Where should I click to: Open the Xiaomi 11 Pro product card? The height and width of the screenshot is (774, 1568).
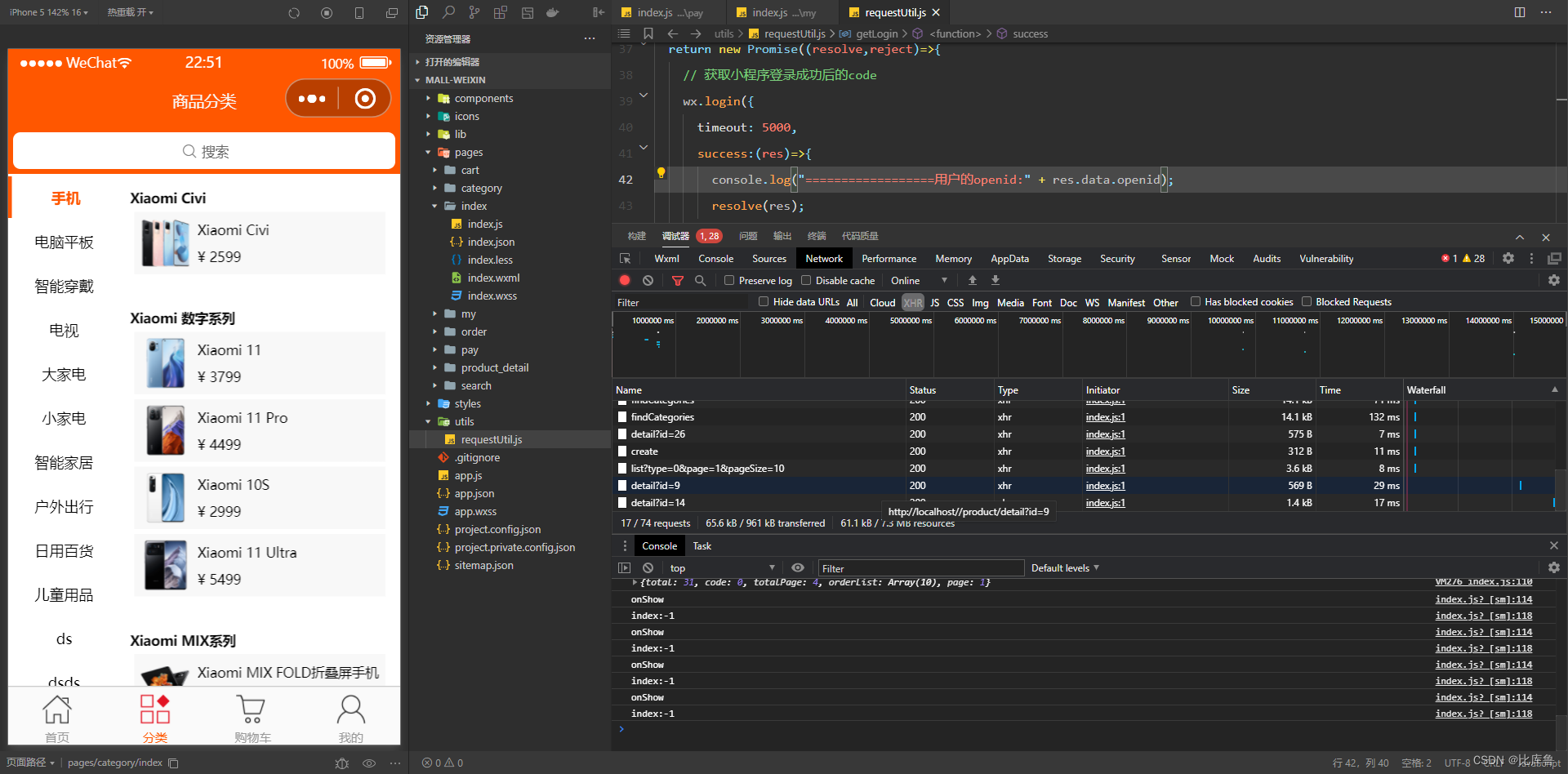[x=260, y=430]
